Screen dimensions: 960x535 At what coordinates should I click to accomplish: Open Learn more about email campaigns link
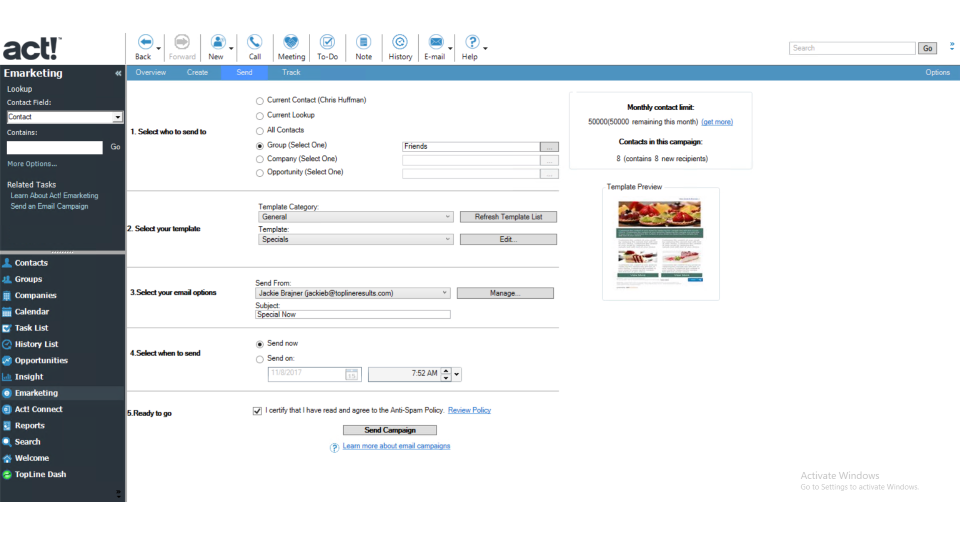click(x=396, y=446)
